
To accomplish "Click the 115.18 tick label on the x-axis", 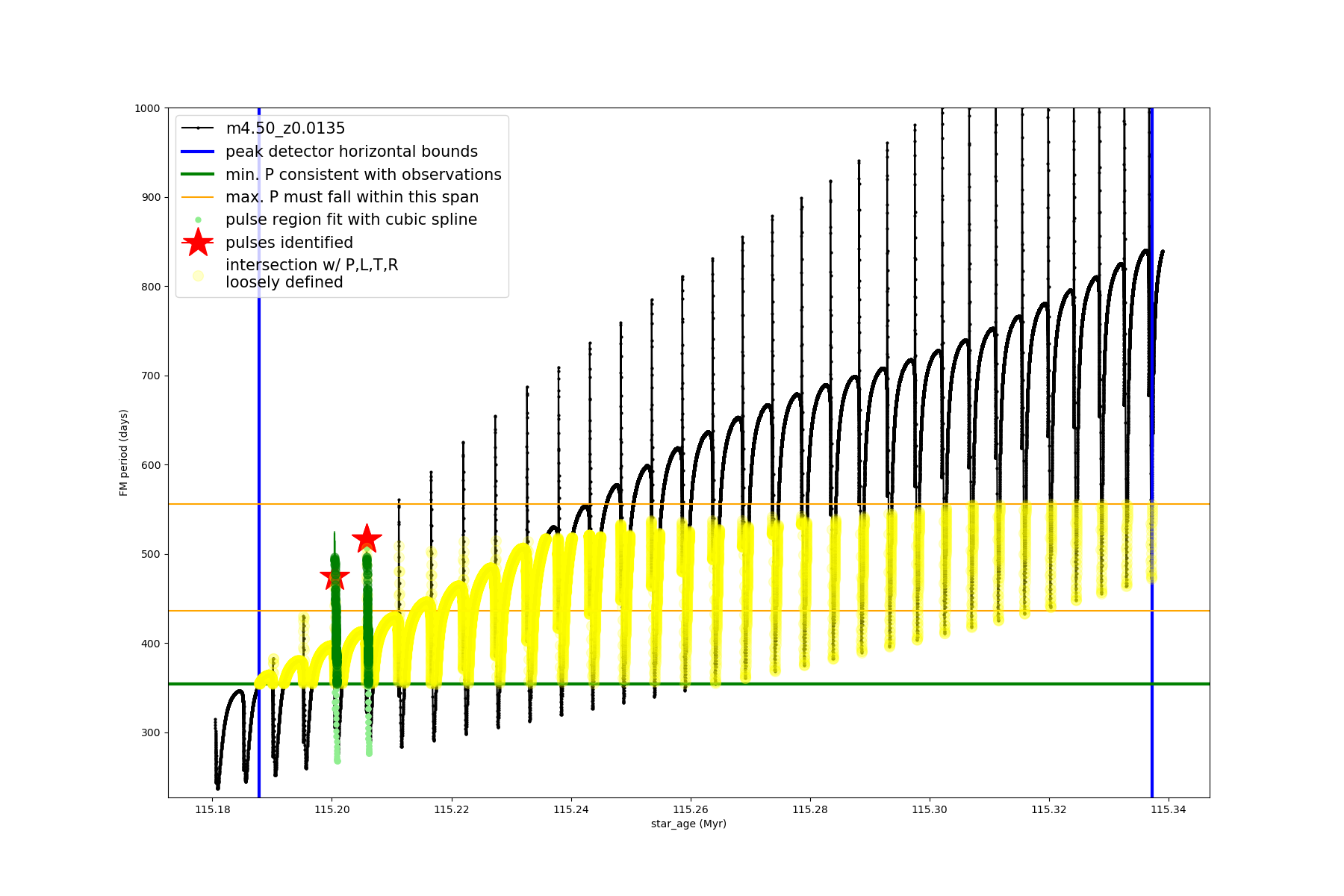I will click(x=212, y=809).
